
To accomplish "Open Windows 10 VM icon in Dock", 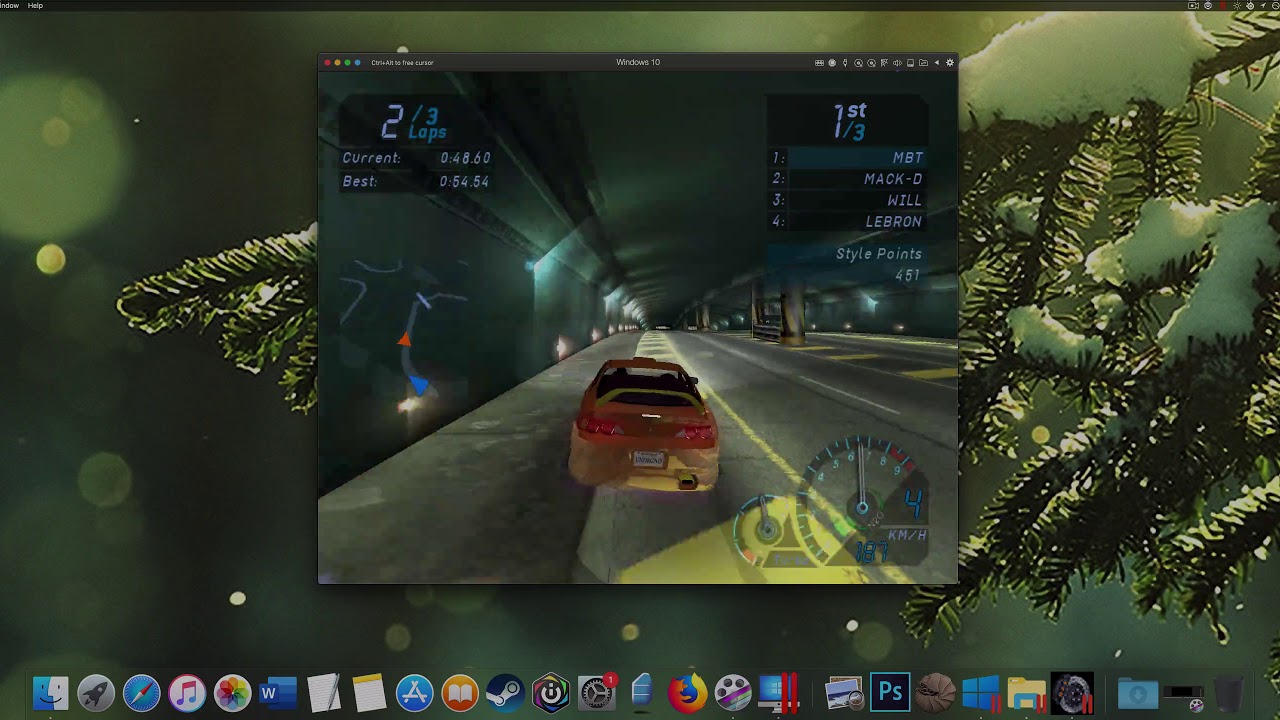I will (x=981, y=693).
